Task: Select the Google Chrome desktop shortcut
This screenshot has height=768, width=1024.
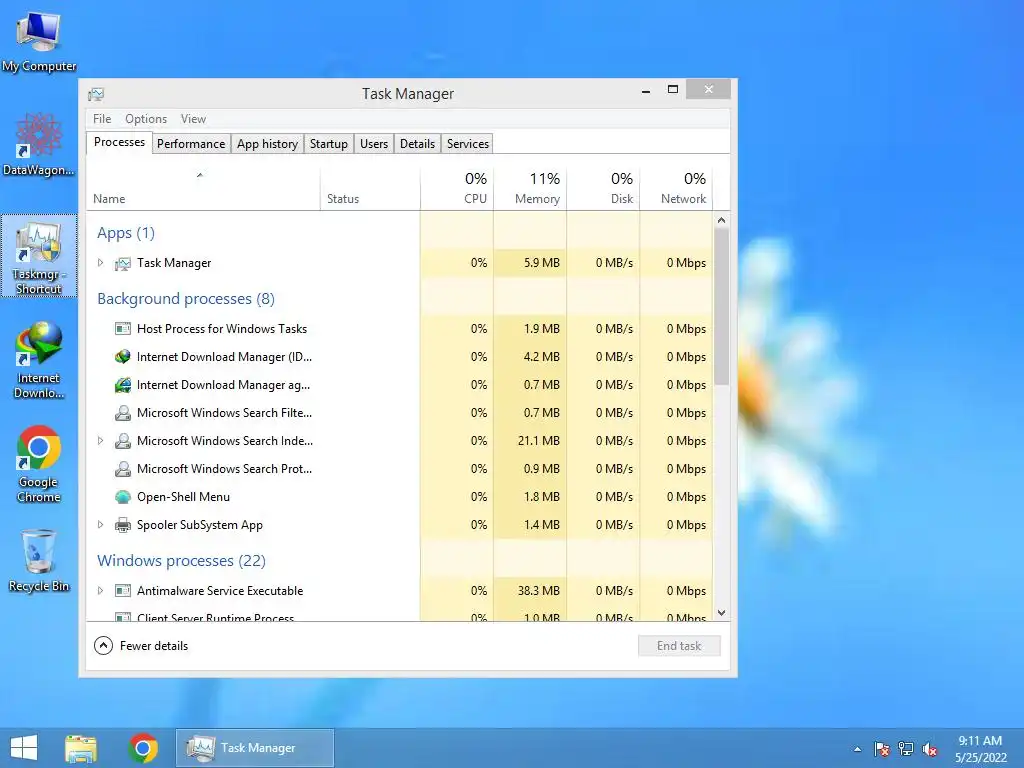Action: click(x=39, y=464)
